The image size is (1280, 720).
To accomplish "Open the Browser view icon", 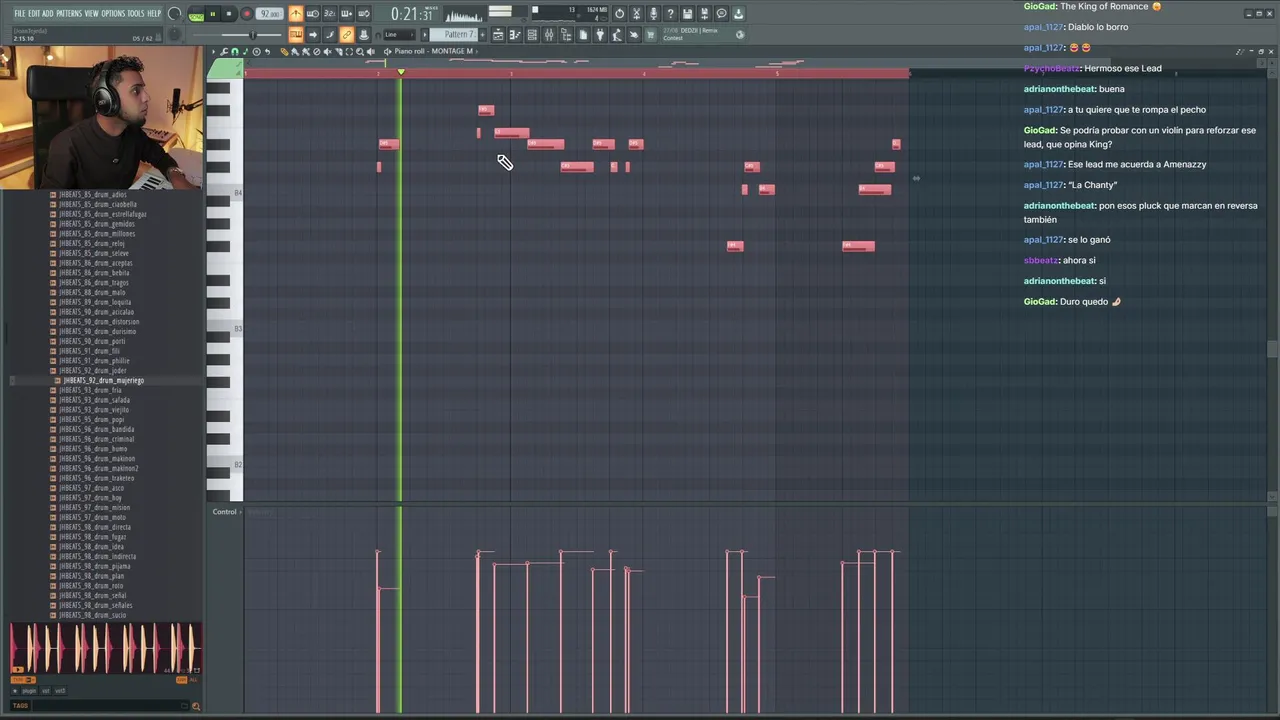I will click(566, 35).
